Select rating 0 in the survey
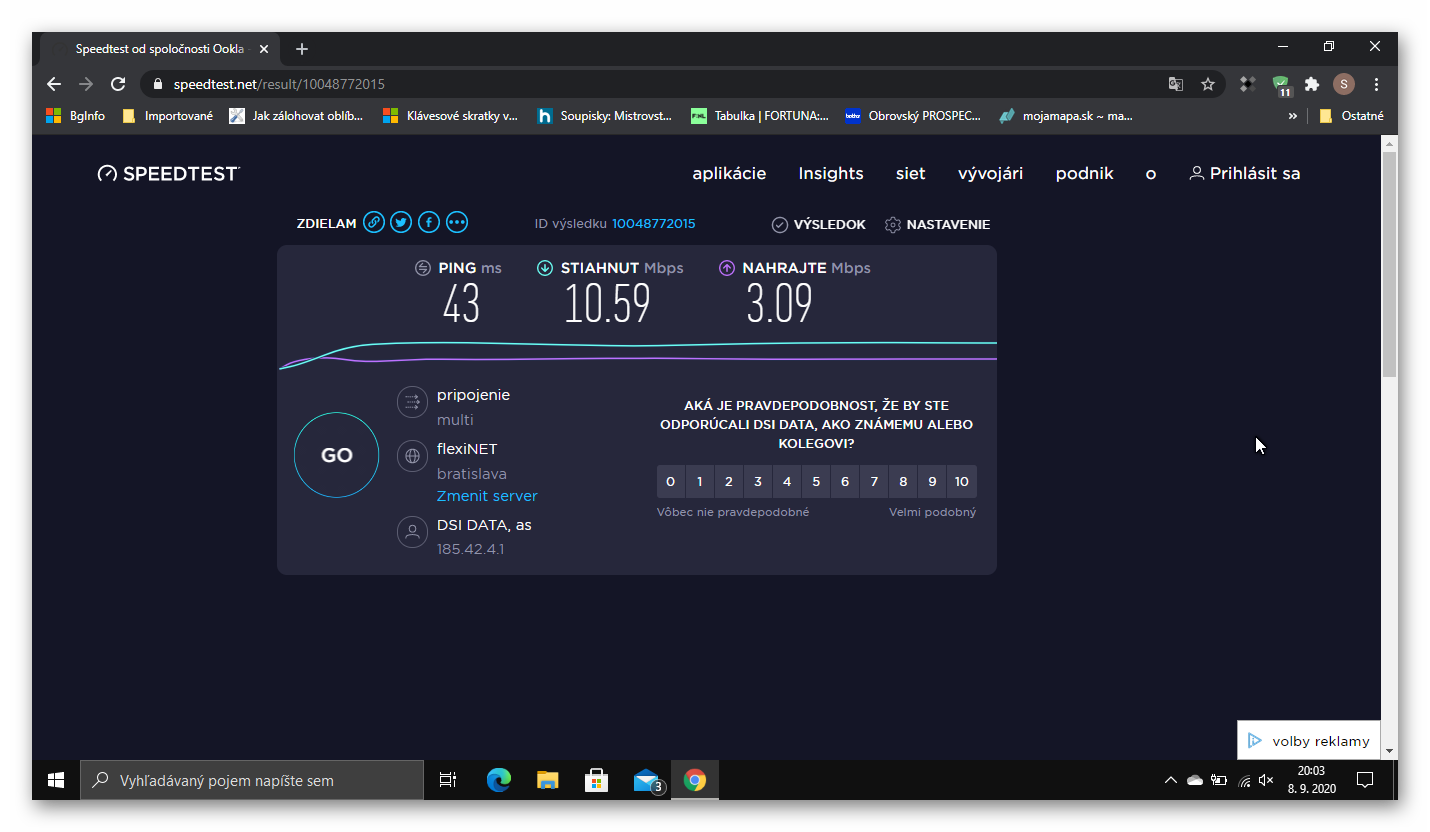Image resolution: width=1430 pixels, height=832 pixels. 670,482
